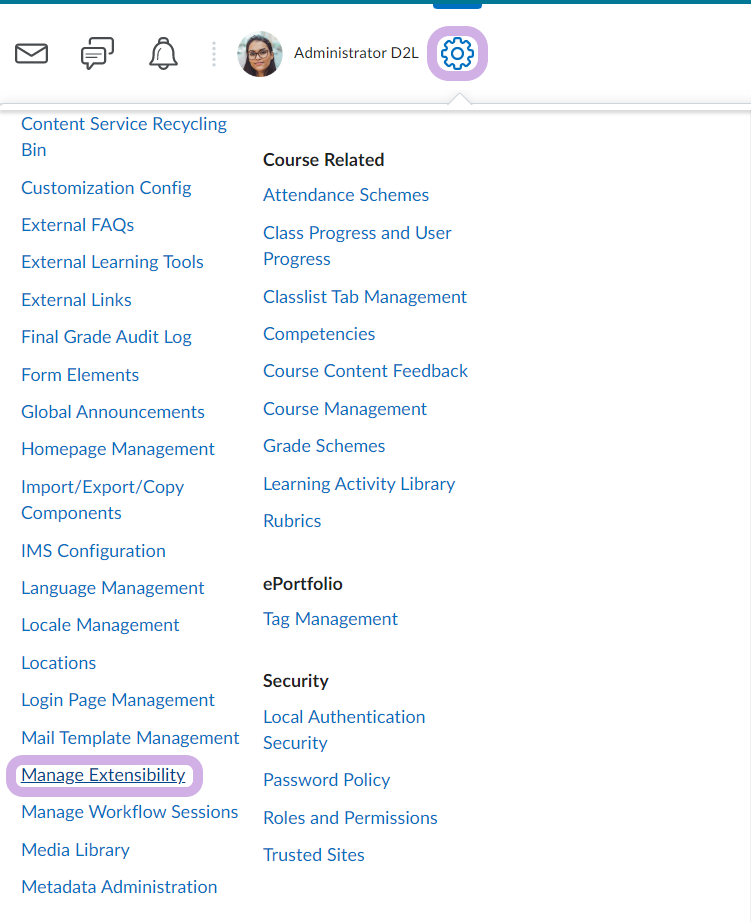Viewport: 751px width, 922px height.
Task: Open the notification bell icon
Action: 163,54
